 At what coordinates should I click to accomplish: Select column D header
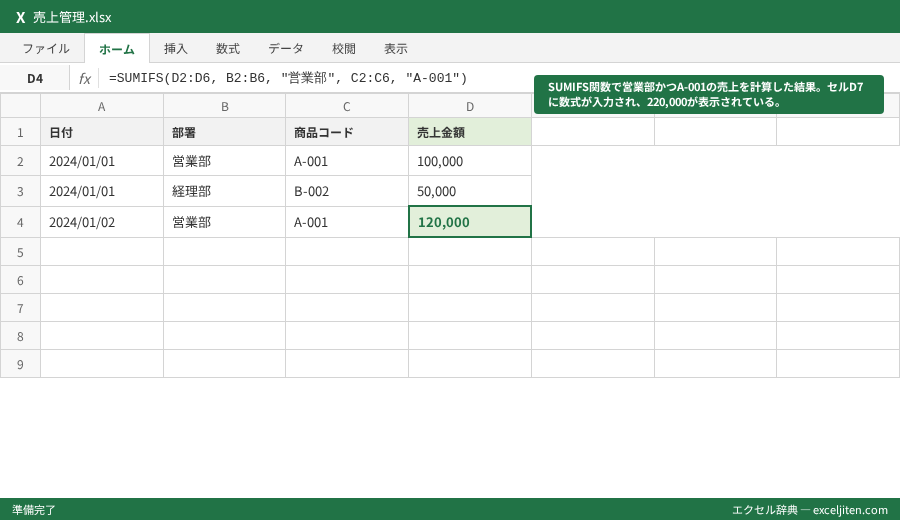(x=470, y=106)
